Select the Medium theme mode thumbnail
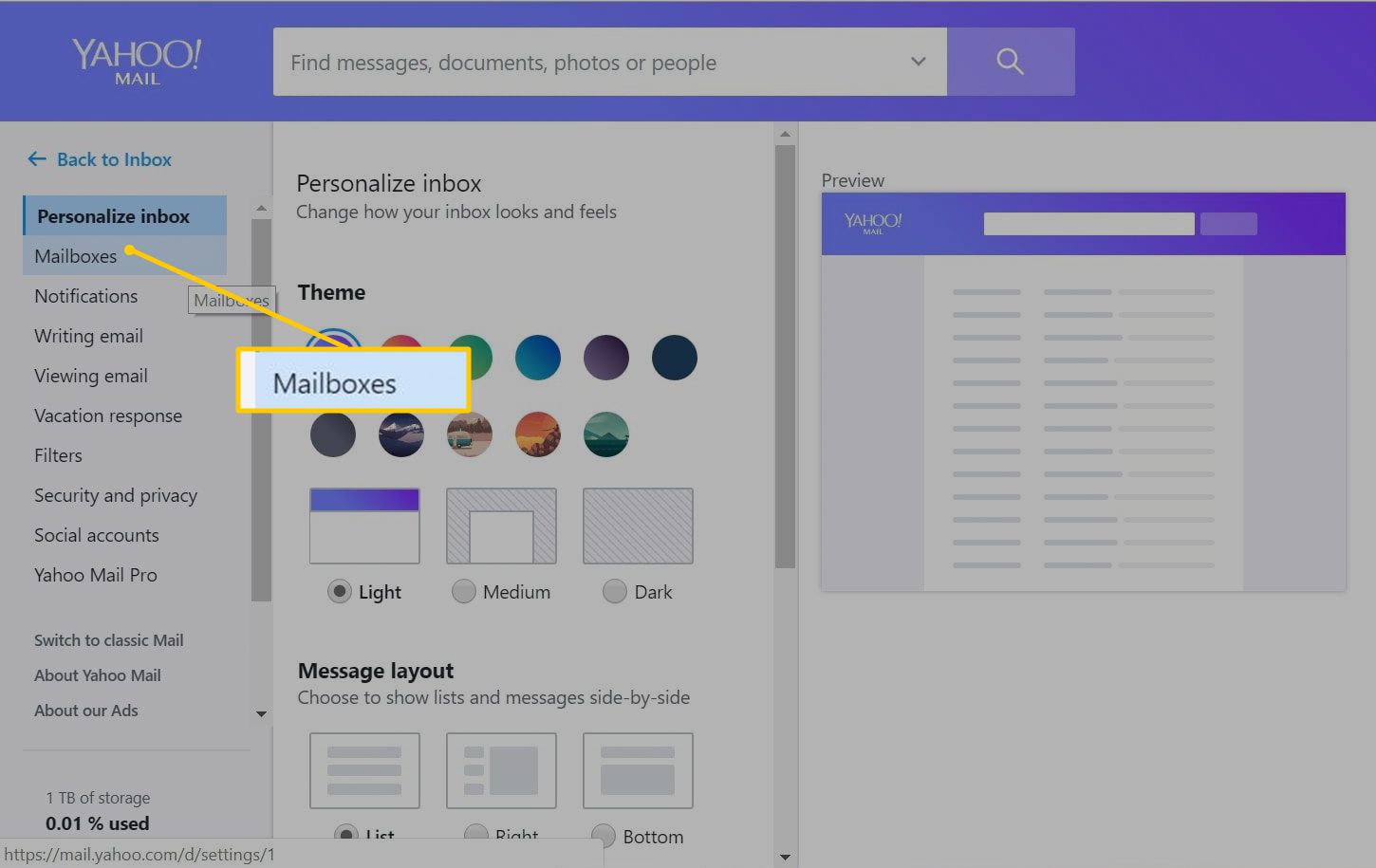Viewport: 1376px width, 868px height. 501,526
